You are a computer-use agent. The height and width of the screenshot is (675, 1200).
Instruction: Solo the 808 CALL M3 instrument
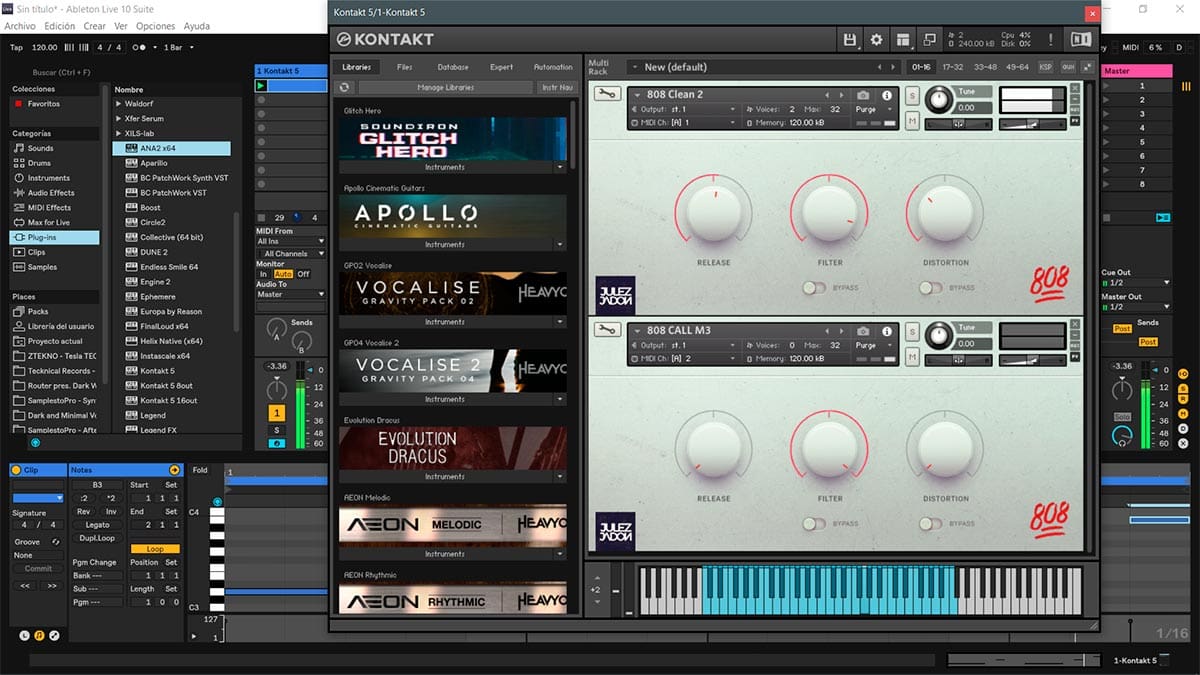[x=912, y=331]
